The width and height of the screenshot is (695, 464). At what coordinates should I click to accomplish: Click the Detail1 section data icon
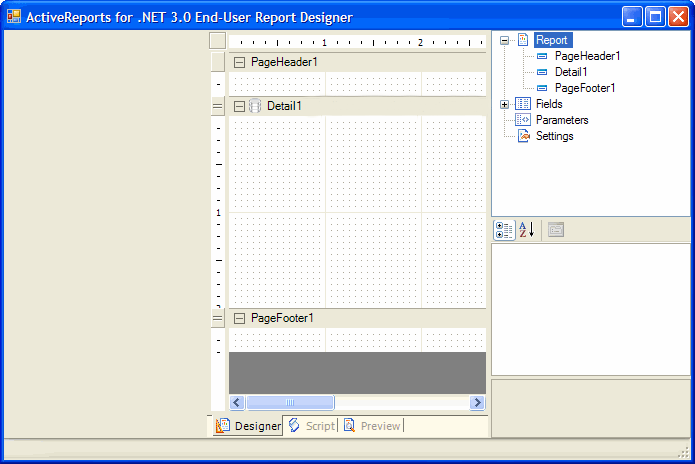click(x=255, y=106)
